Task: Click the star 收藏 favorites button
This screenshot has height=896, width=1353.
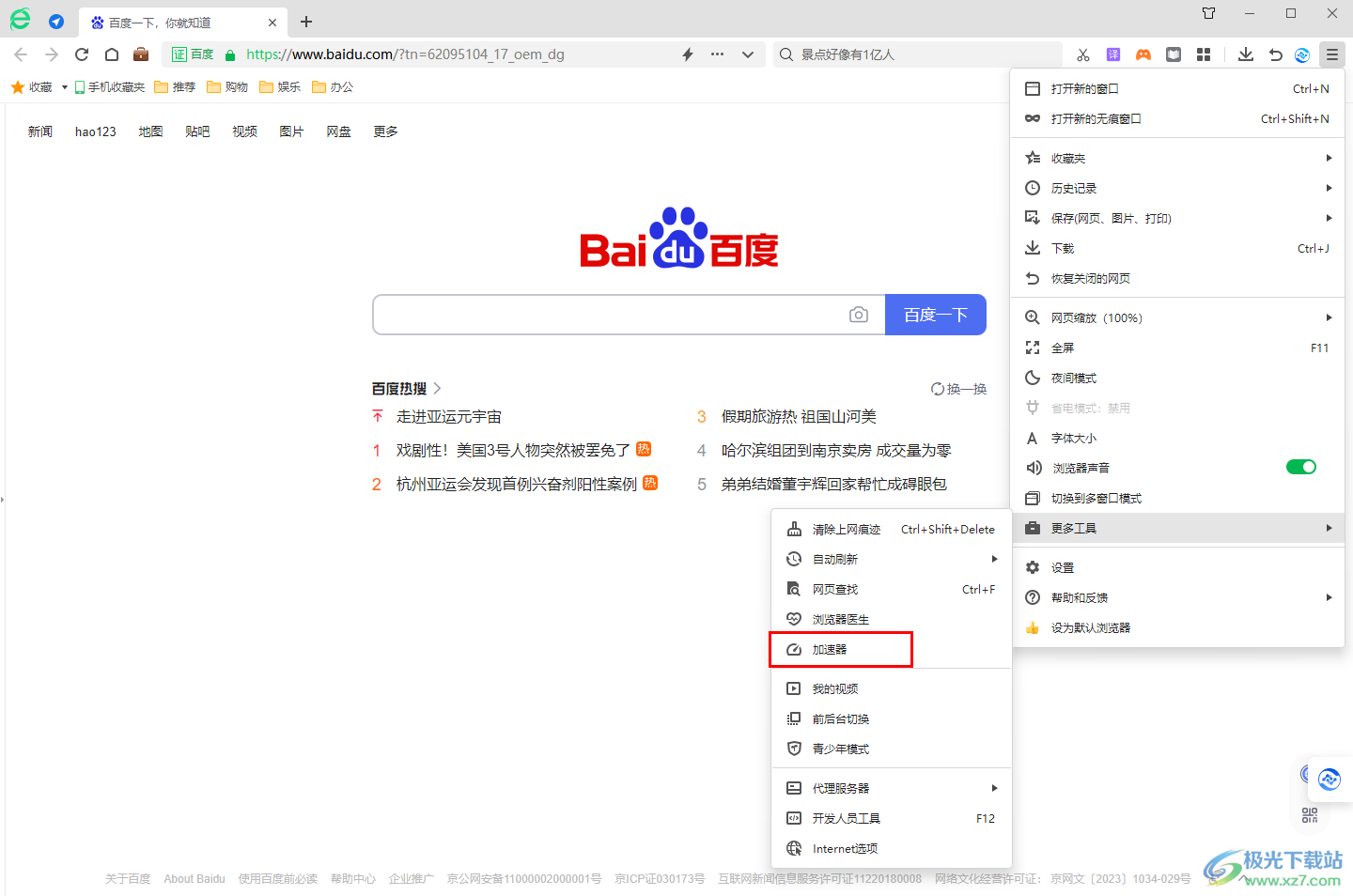Action: [31, 87]
